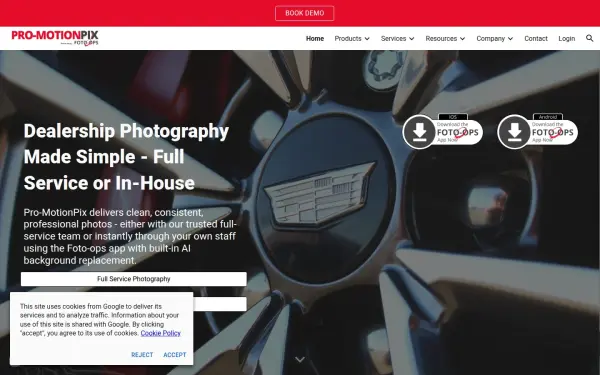This screenshot has height=375, width=600.
Task: Accept cookies in the consent banner
Action: 175,355
